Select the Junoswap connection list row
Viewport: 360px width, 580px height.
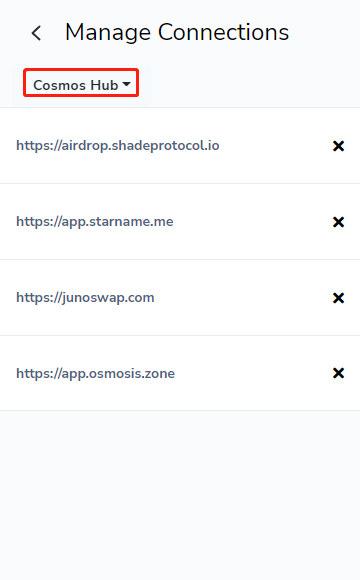click(180, 298)
